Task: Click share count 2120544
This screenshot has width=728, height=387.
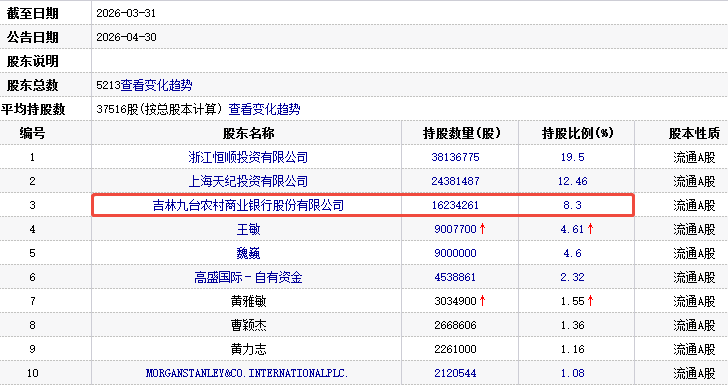Action: pyautogui.click(x=455, y=373)
